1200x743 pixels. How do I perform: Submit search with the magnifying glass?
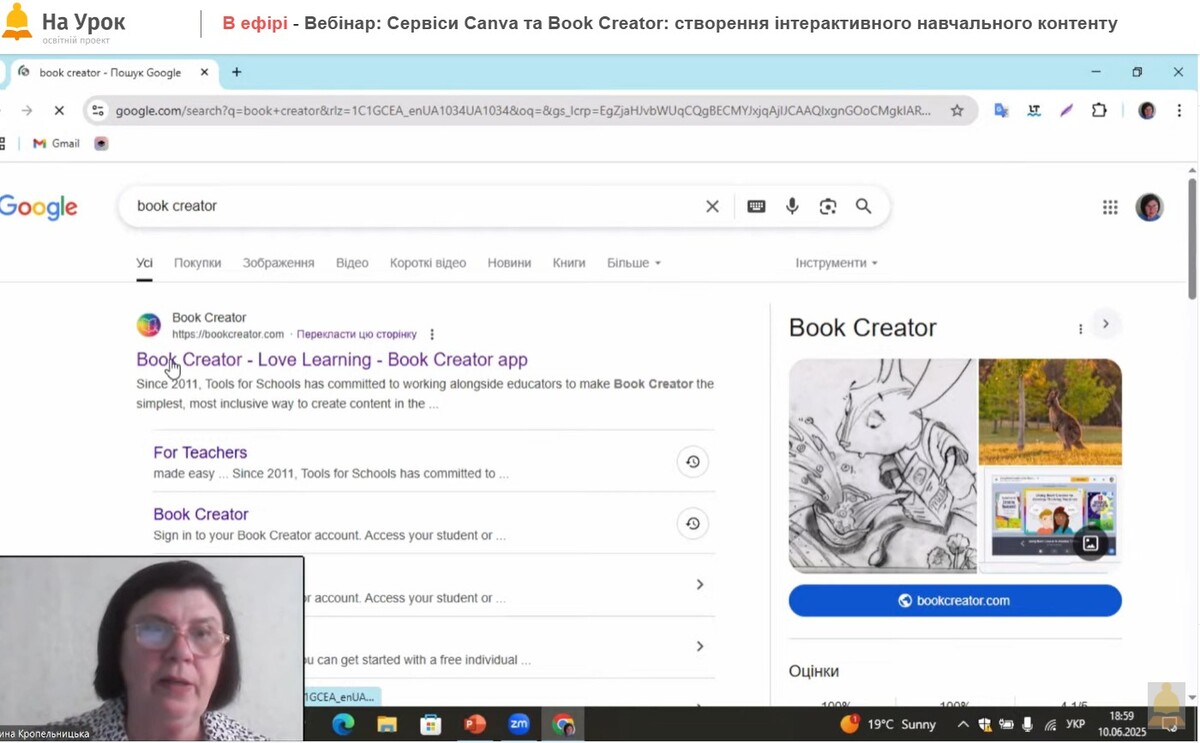(864, 207)
